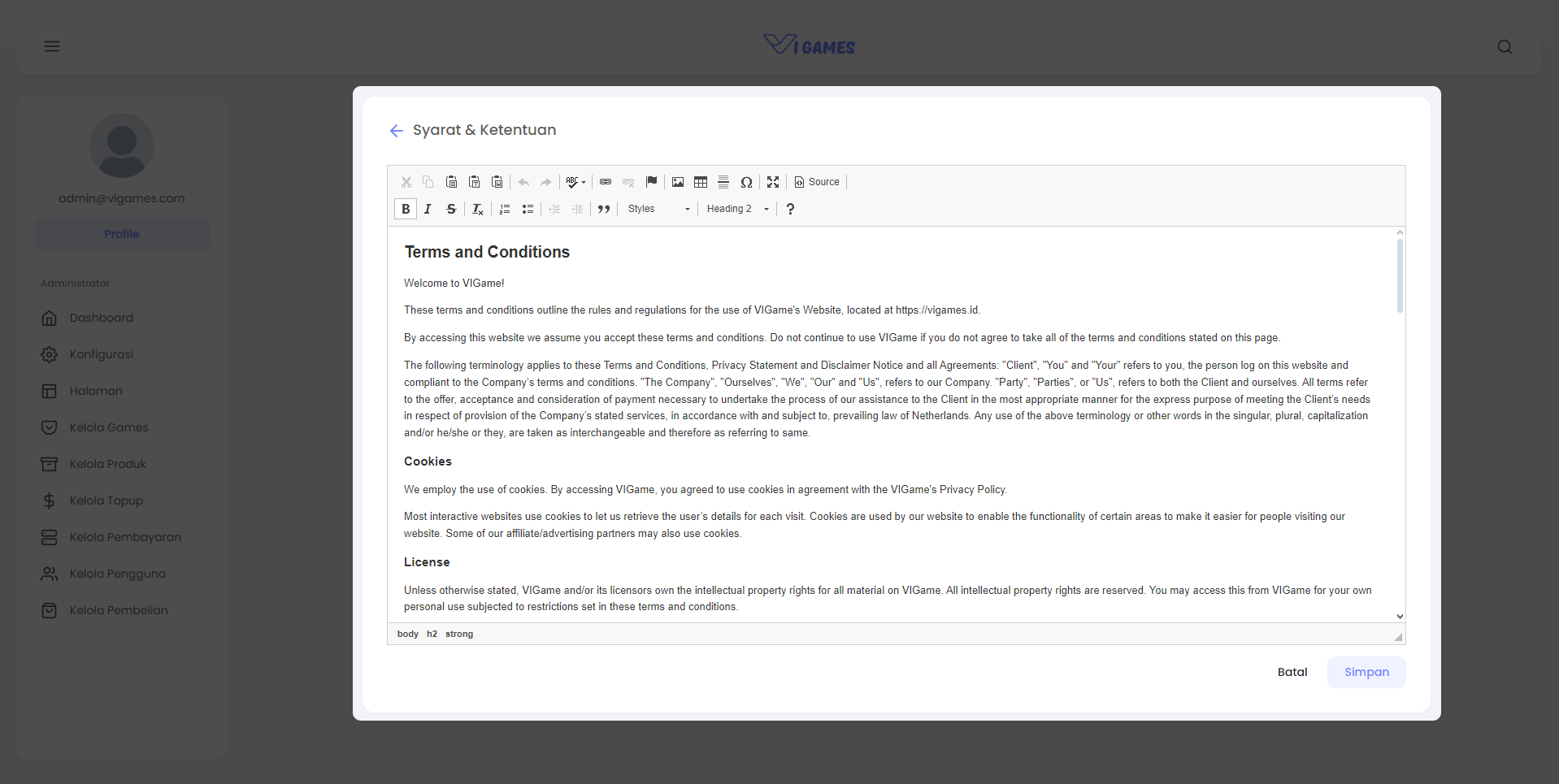
Task: Open the hamburger menu icon
Action: point(52,46)
